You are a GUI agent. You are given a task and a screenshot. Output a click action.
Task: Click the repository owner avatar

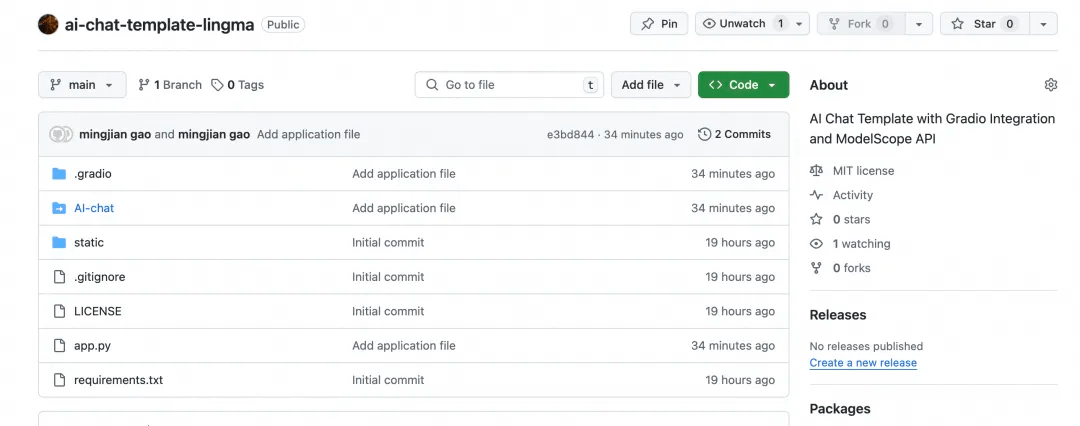point(48,24)
